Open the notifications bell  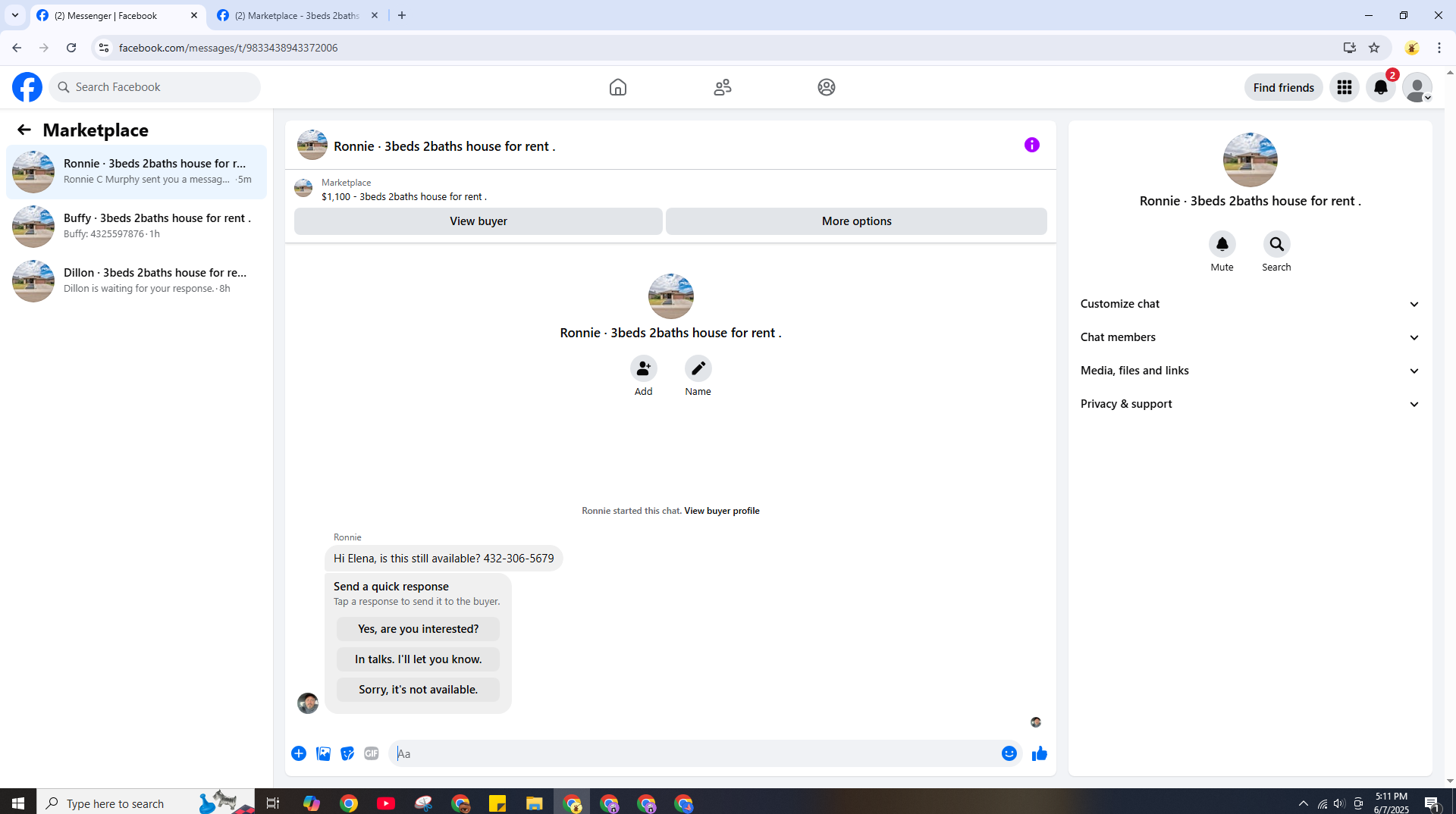click(1381, 87)
